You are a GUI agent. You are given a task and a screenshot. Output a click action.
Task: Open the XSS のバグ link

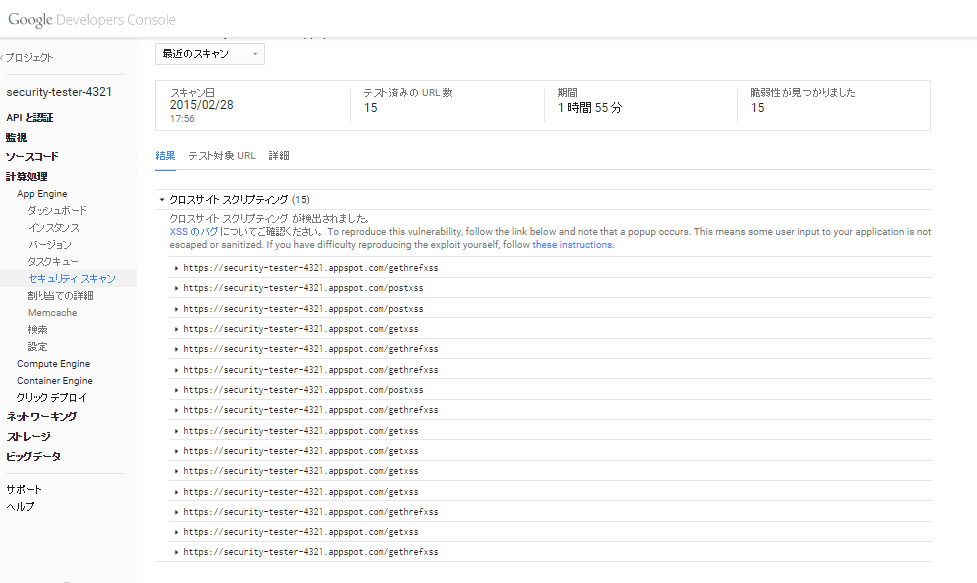[x=194, y=232]
